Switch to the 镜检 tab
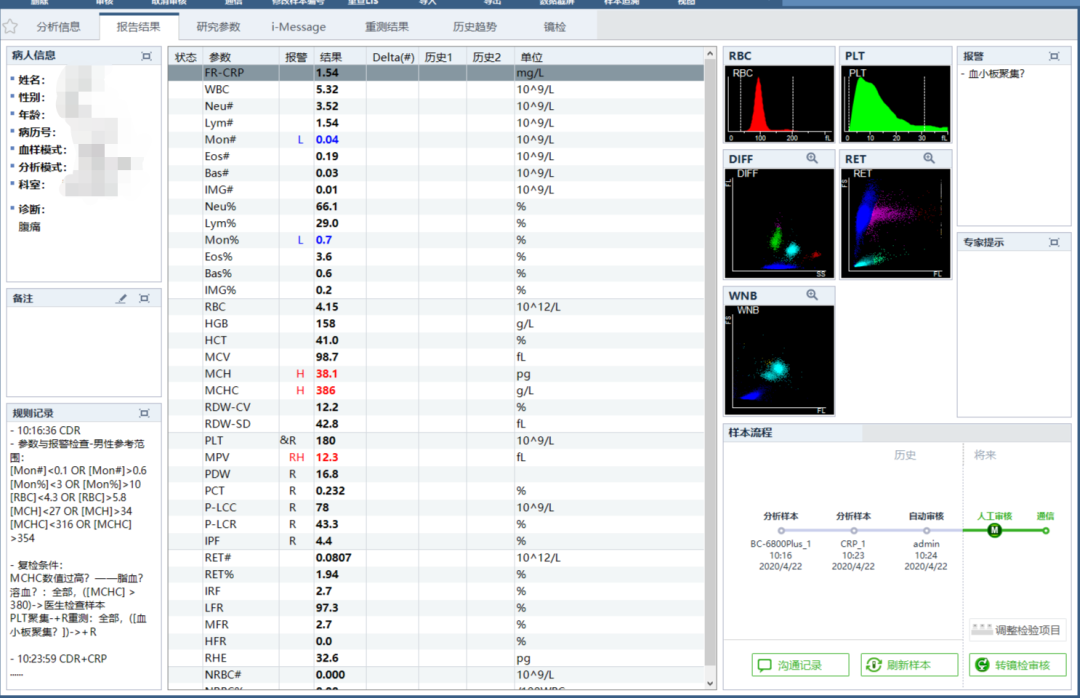 click(554, 27)
